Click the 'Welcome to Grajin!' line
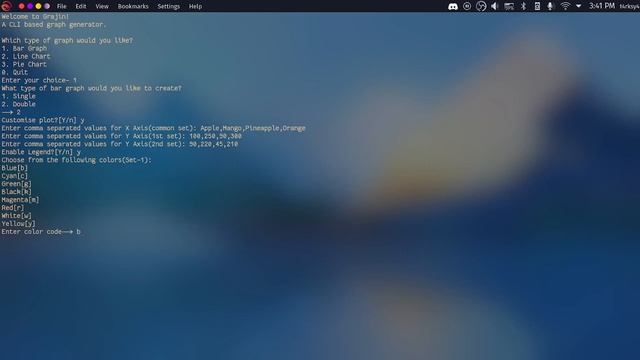This screenshot has height=360, width=640. [35, 16]
